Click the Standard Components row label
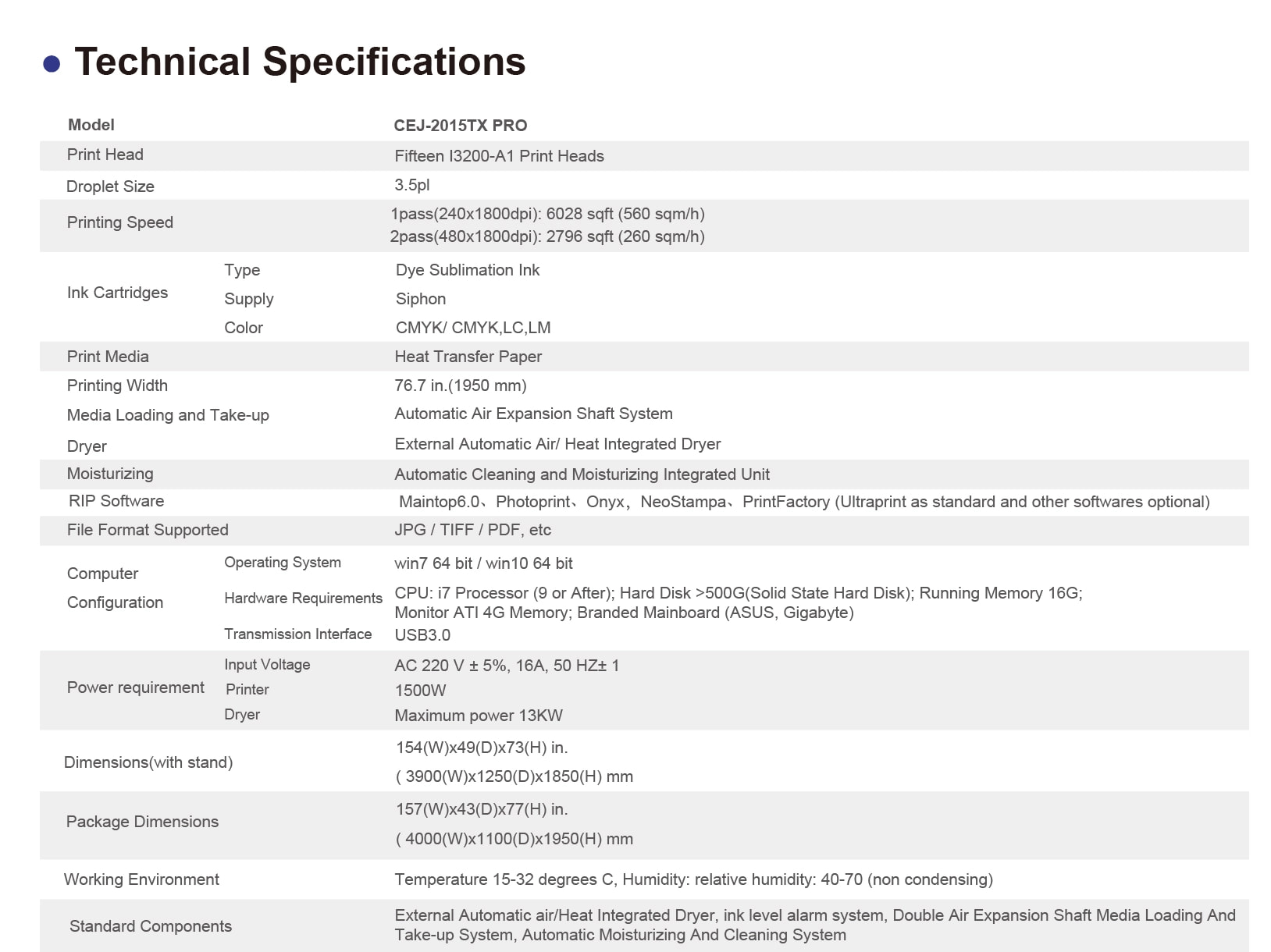The image size is (1271, 952). tap(150, 926)
